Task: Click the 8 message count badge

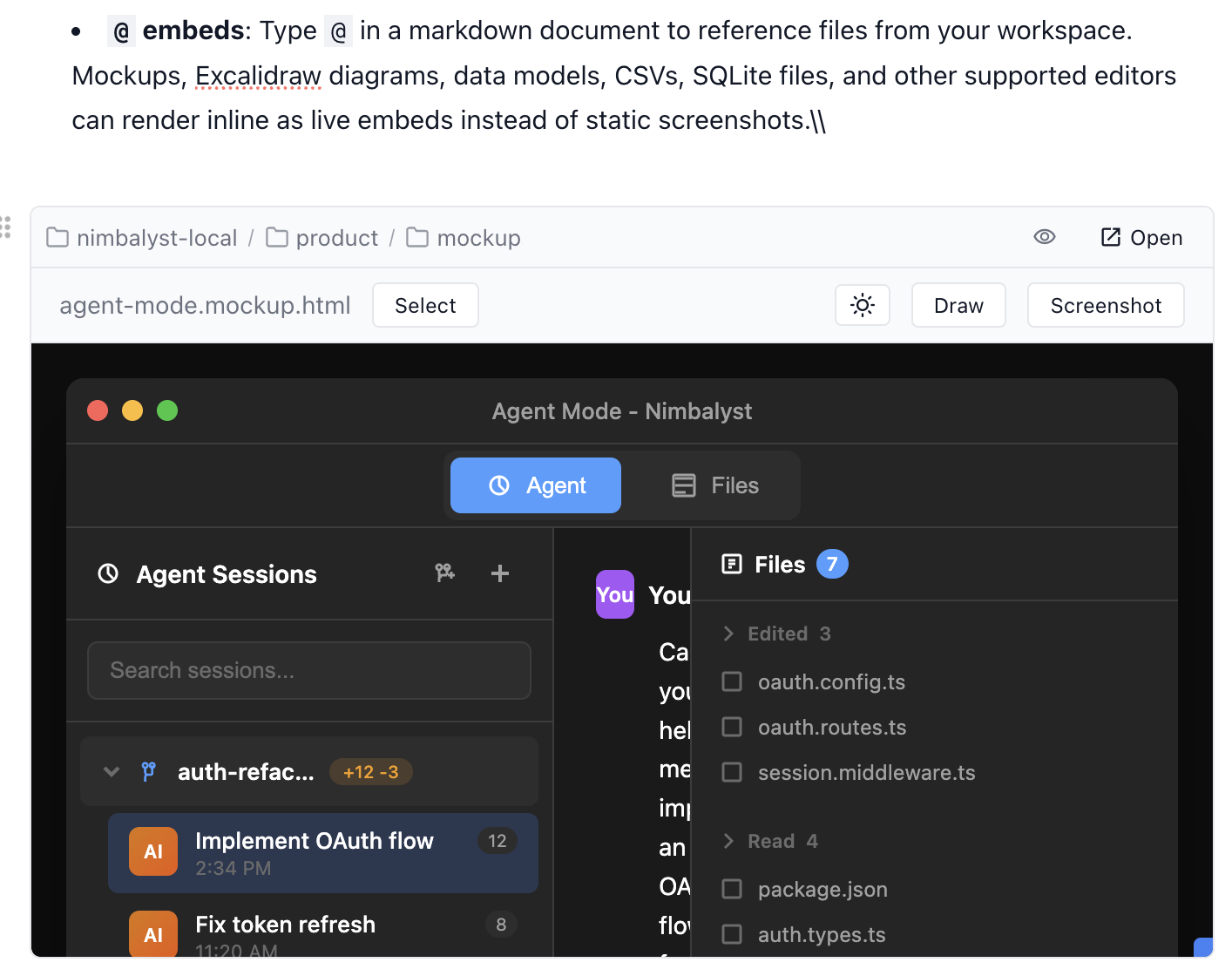Action: (x=501, y=925)
